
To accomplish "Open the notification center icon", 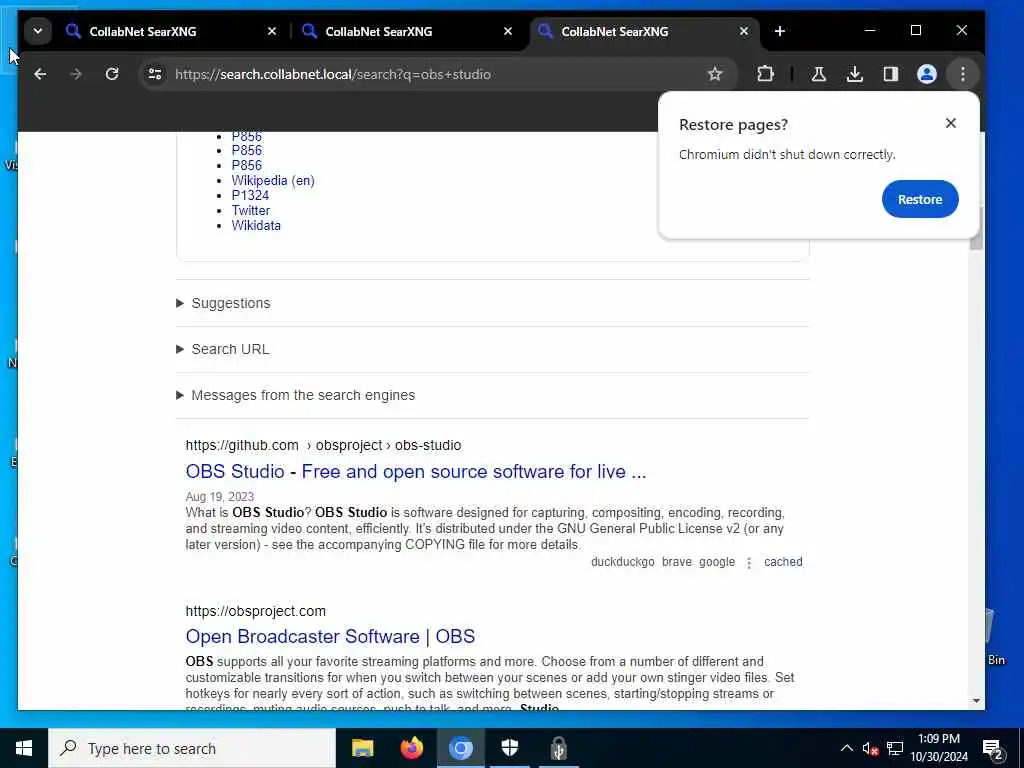I will coord(993,748).
